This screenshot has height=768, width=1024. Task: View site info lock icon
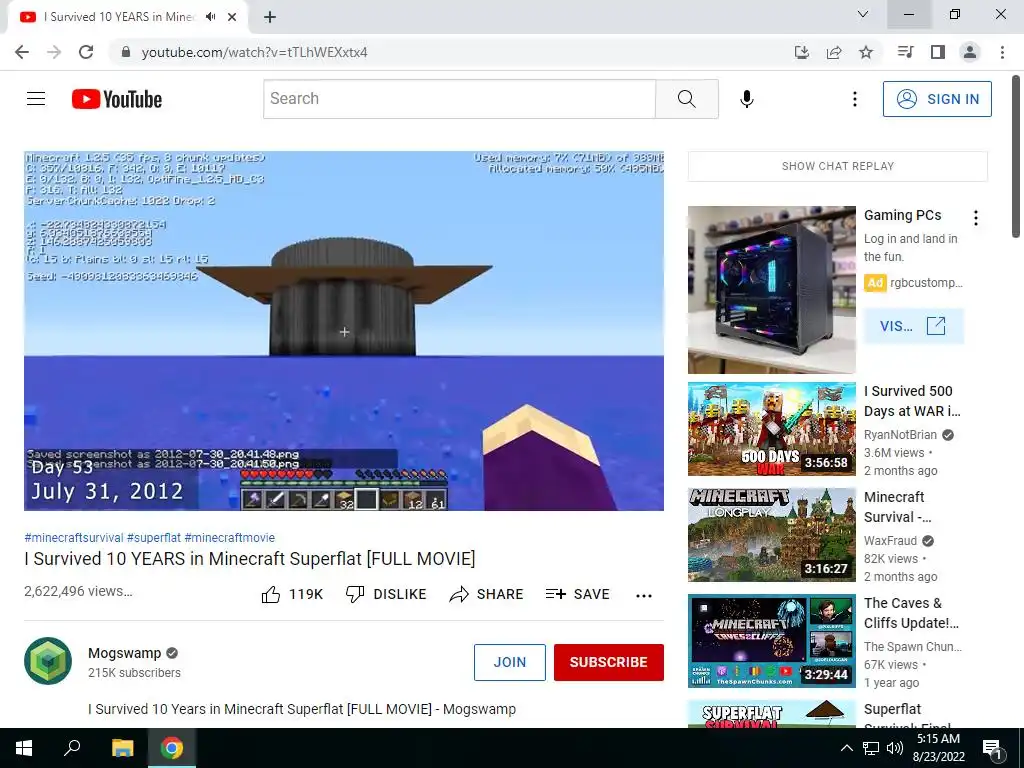click(x=126, y=52)
